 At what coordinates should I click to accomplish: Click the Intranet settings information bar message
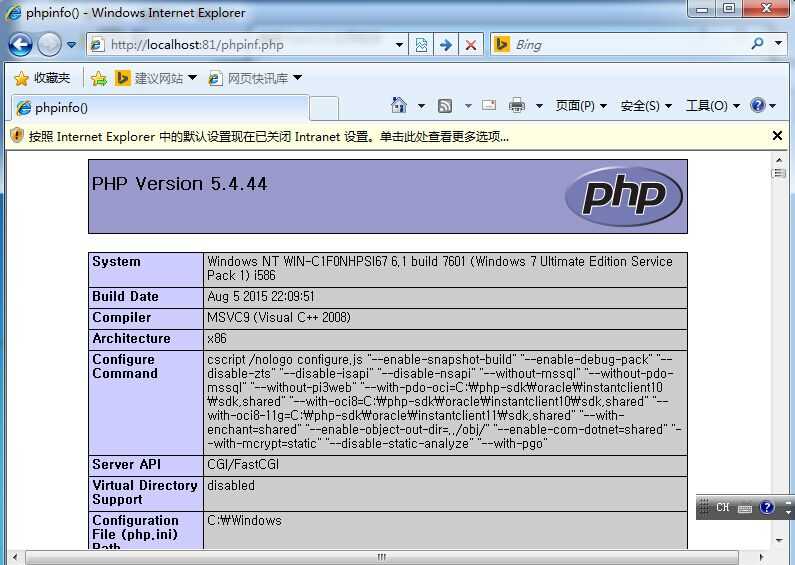(x=269, y=136)
